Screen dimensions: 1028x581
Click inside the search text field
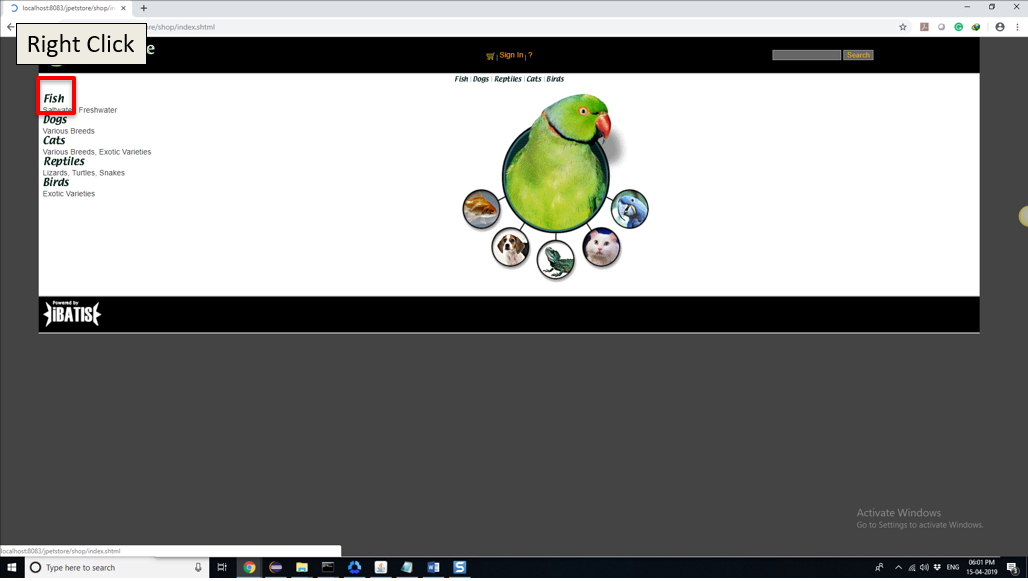tap(806, 55)
